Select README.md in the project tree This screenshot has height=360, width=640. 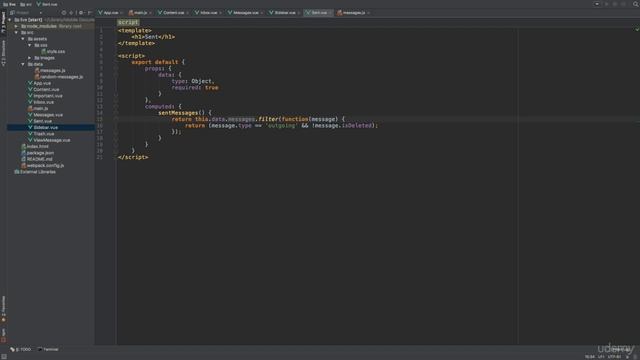click(x=37, y=159)
